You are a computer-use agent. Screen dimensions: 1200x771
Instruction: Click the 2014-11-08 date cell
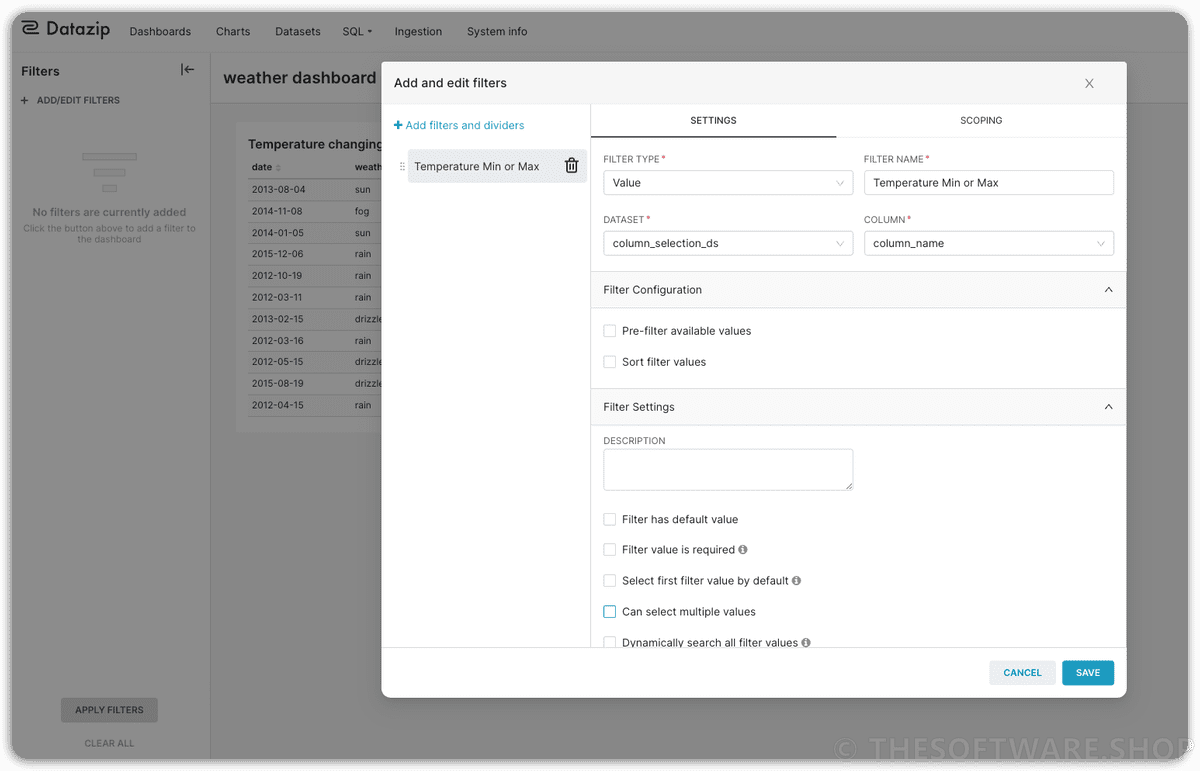277,211
